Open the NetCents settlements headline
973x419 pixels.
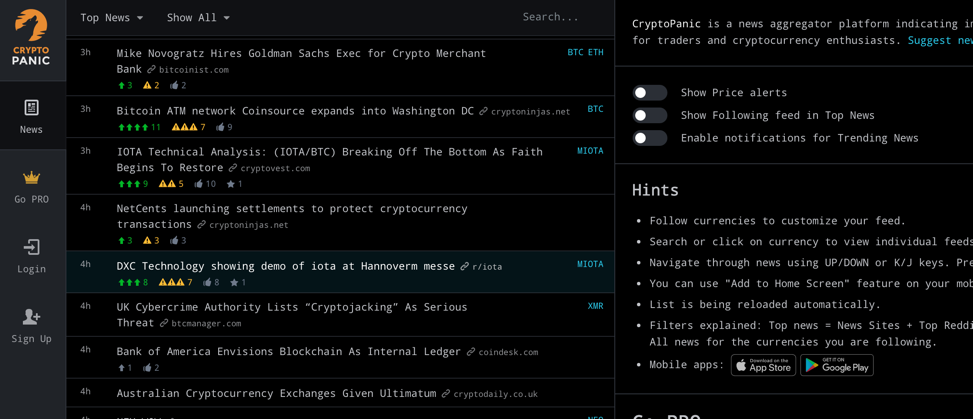click(291, 209)
